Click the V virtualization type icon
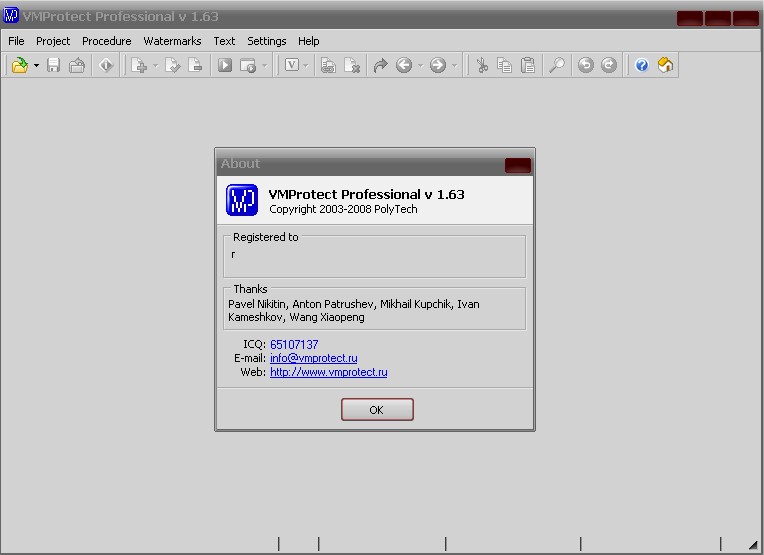764x555 pixels. (x=291, y=65)
